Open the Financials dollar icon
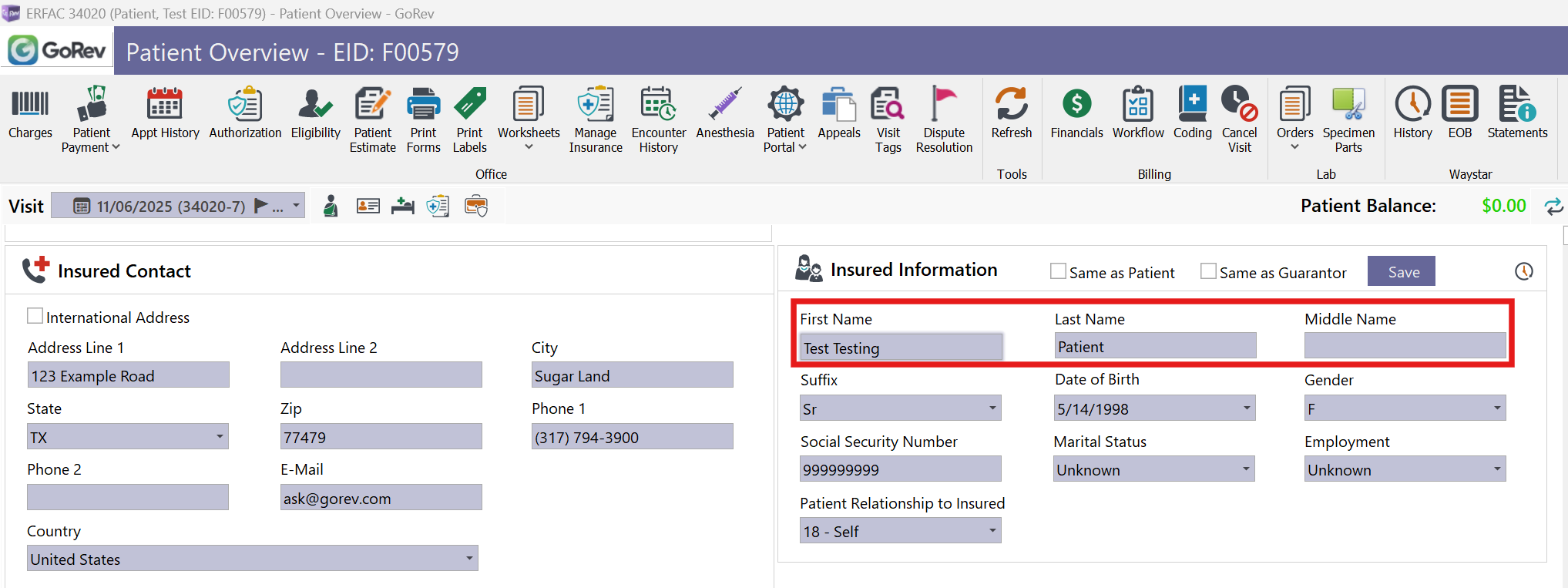The width and height of the screenshot is (1568, 588). click(x=1076, y=105)
